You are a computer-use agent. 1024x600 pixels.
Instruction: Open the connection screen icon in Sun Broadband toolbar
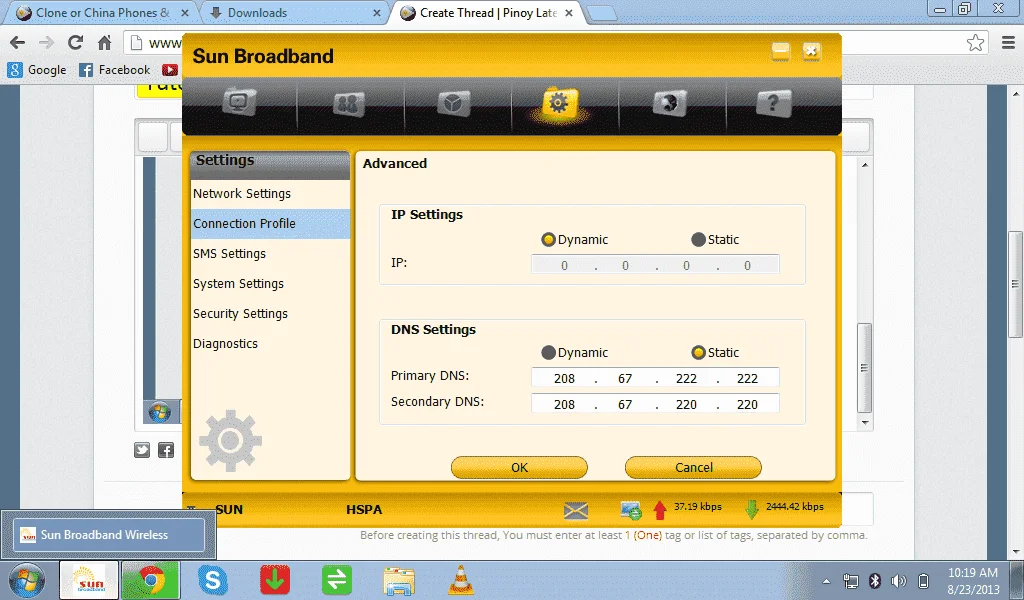239,103
